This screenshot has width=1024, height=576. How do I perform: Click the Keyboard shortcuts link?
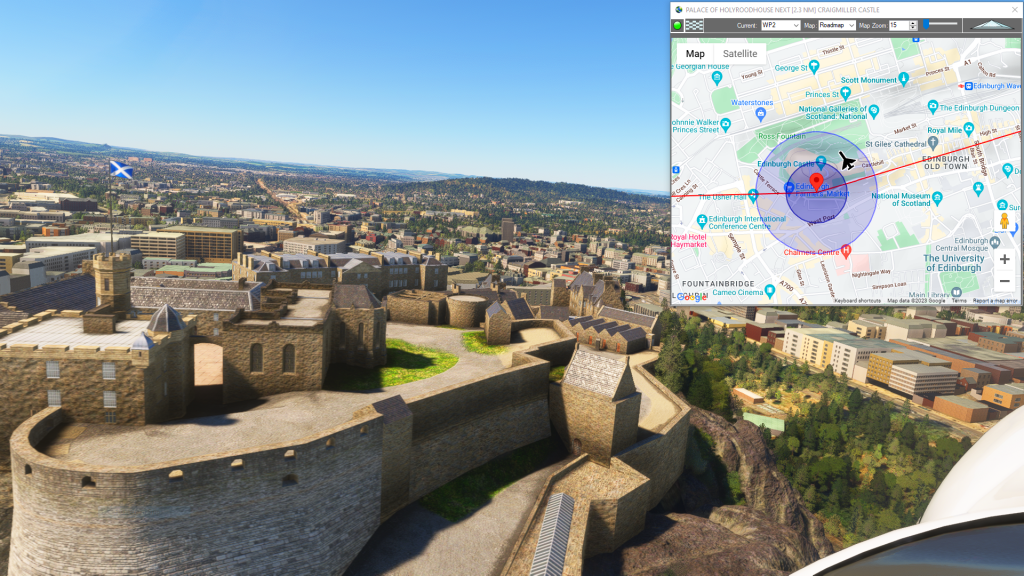[858, 300]
